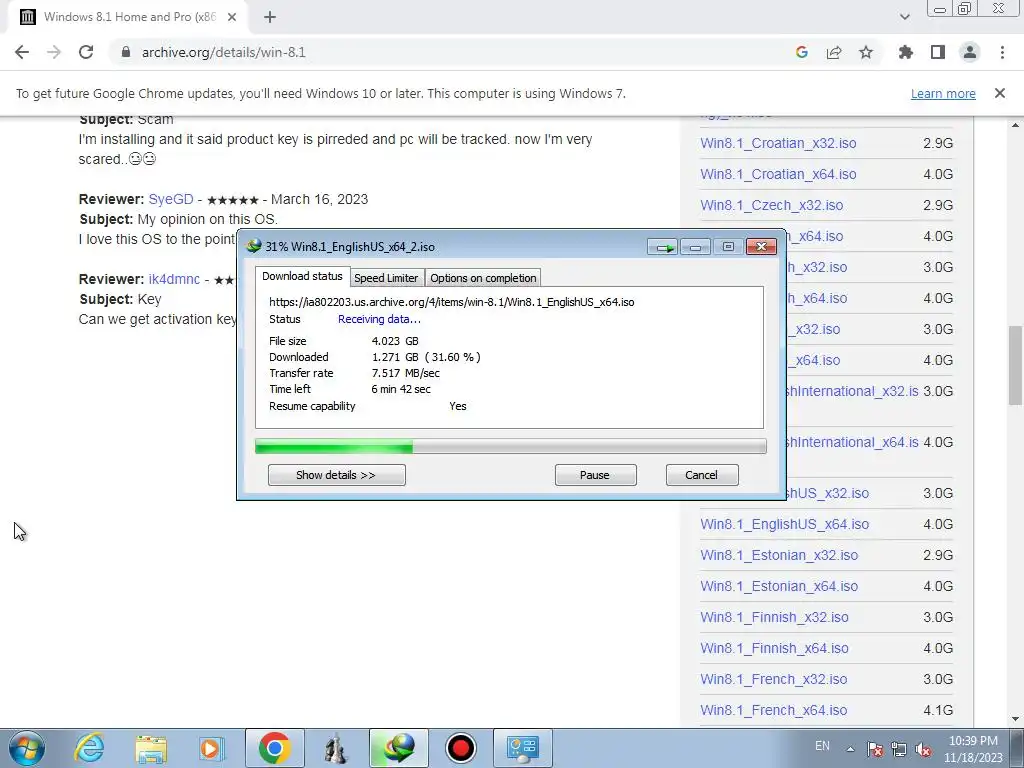Open muted volume tray icon
Viewport: 1024px width, 768px height.
pos(923,749)
